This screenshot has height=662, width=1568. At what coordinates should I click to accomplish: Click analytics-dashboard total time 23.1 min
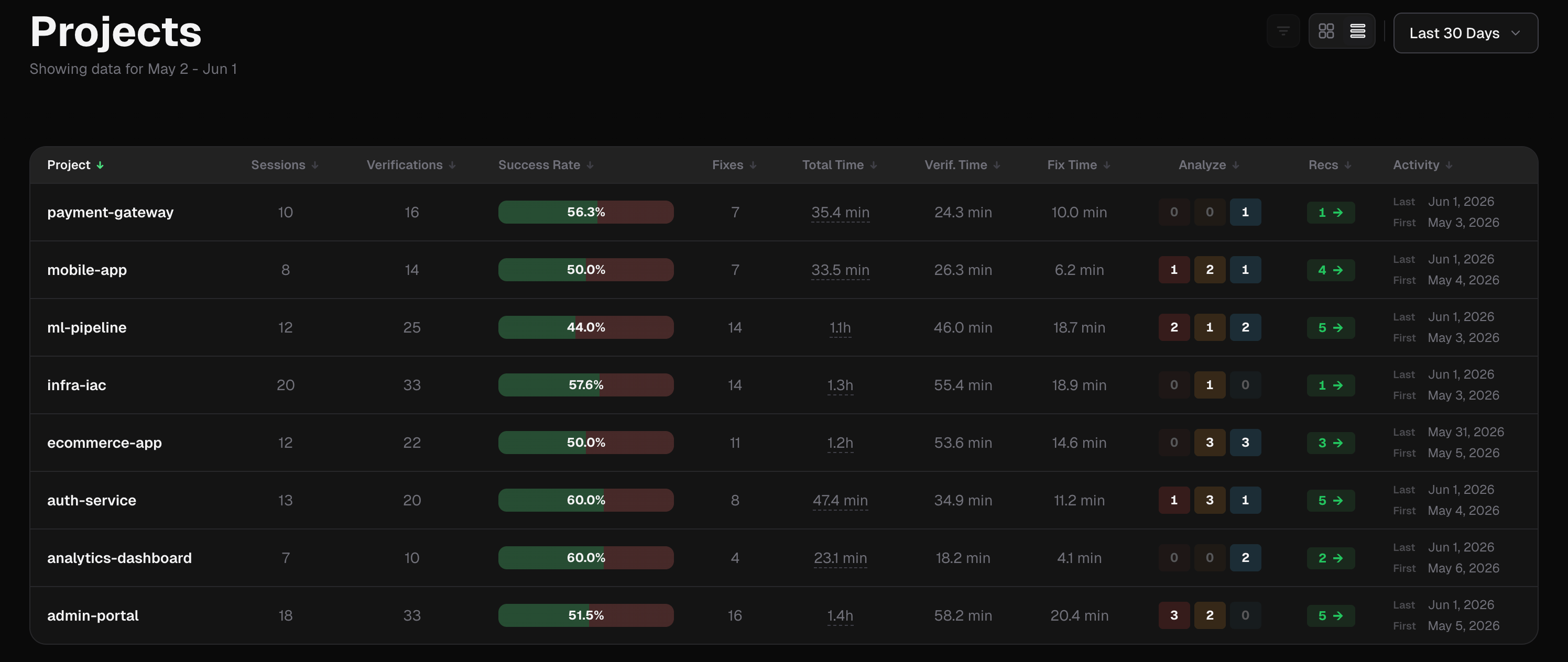click(x=840, y=558)
